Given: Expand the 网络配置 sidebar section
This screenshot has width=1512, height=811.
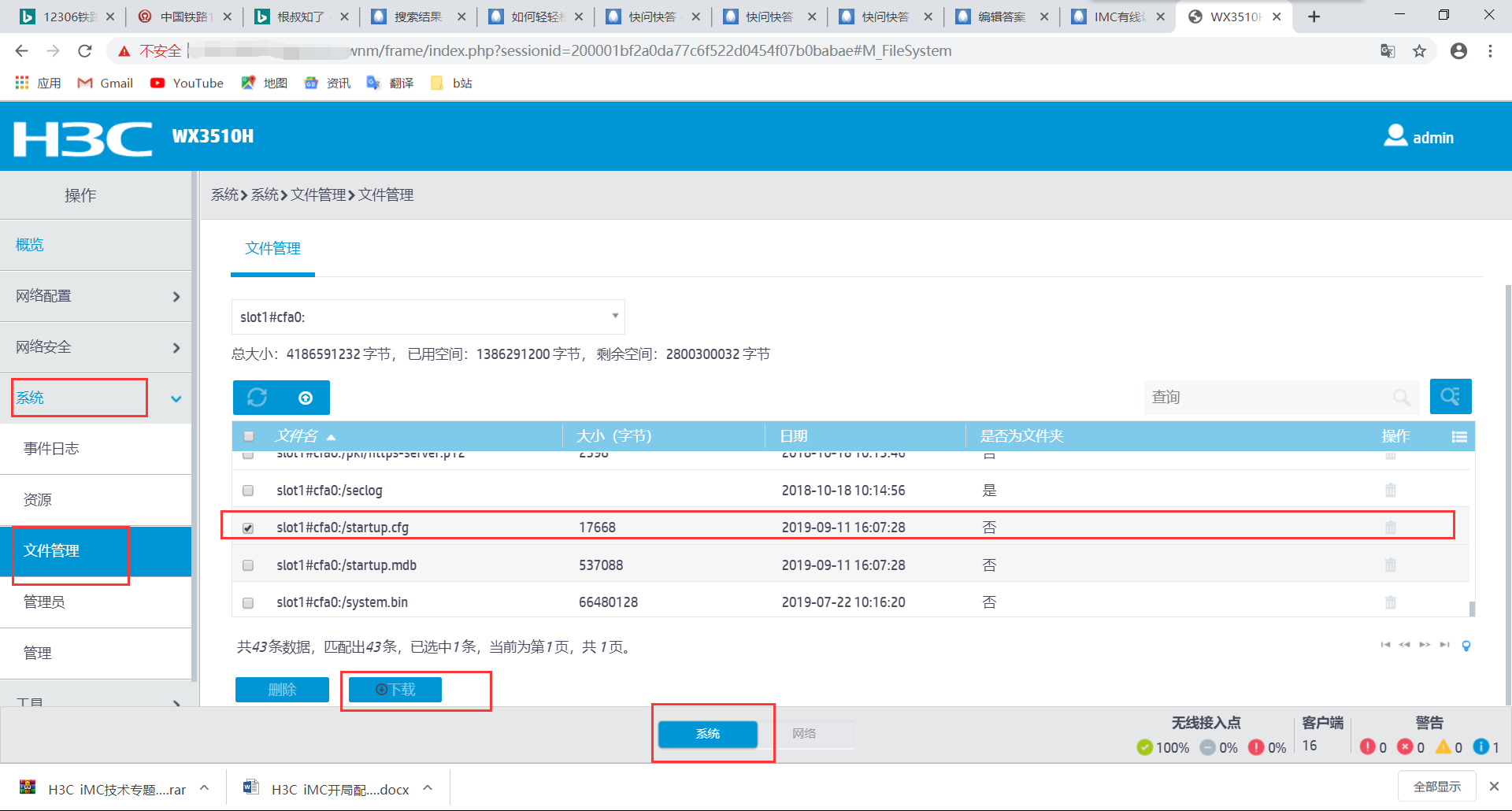Looking at the screenshot, I should pos(95,296).
